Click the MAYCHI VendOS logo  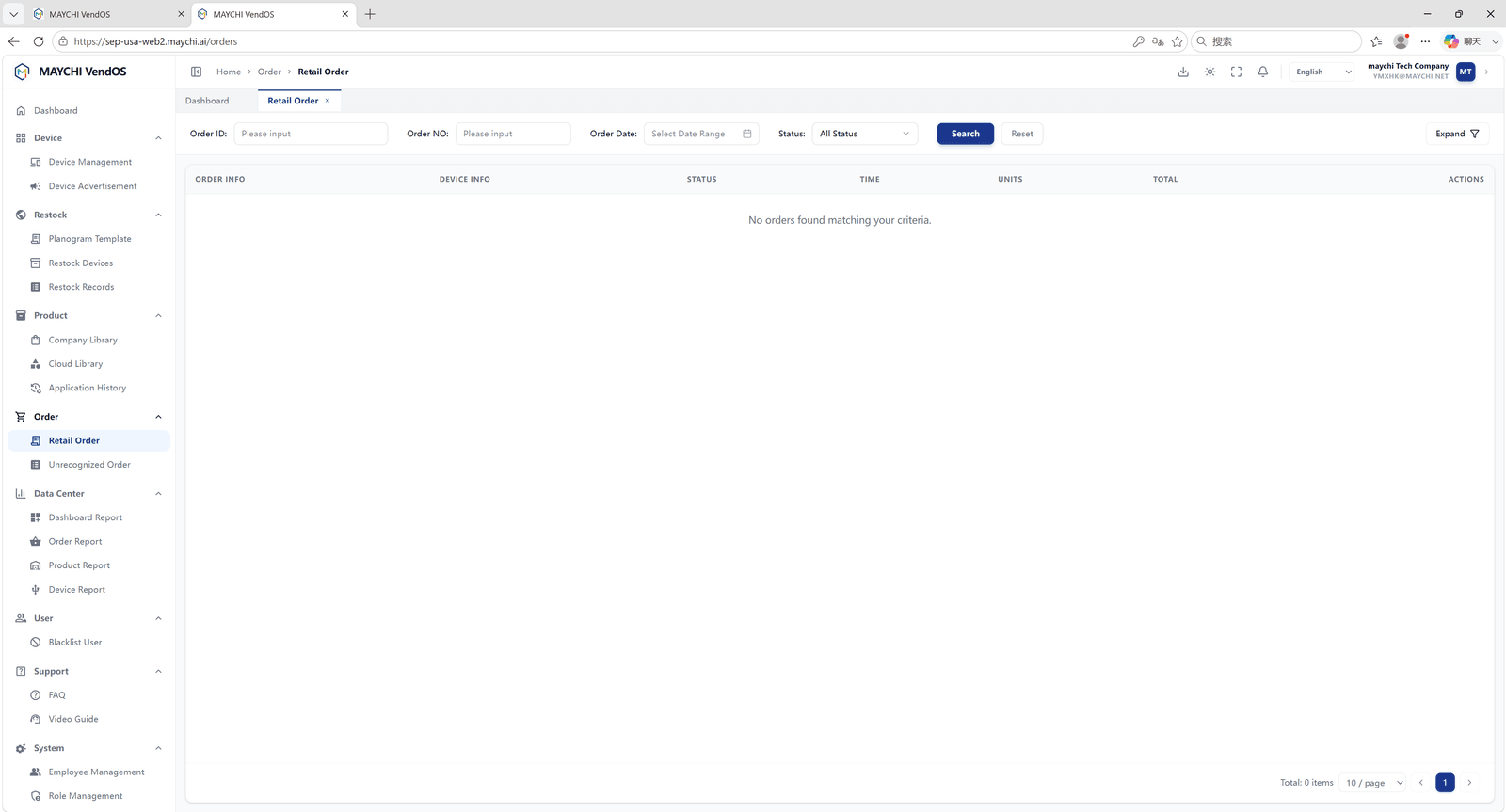[x=71, y=72]
